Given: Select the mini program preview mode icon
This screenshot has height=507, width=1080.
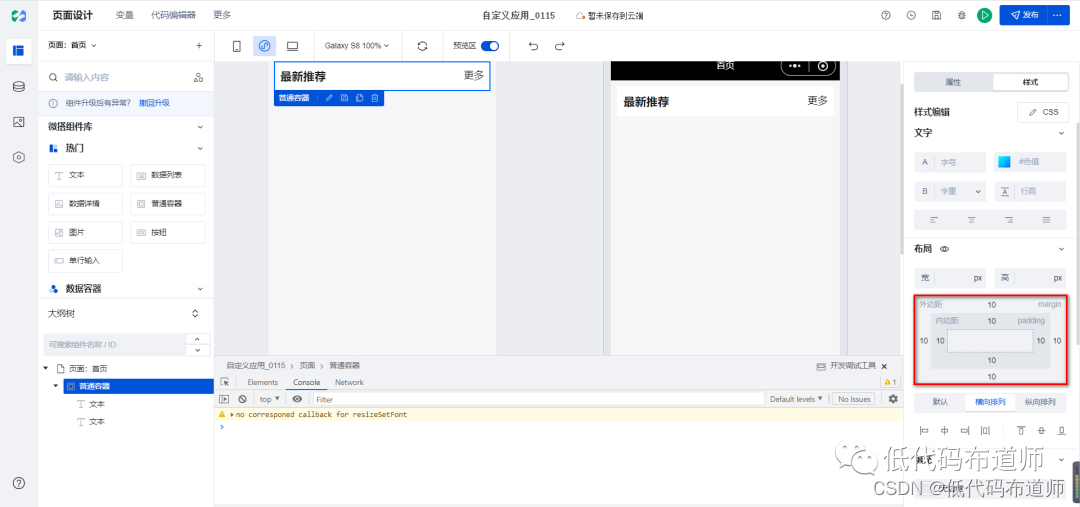Looking at the screenshot, I should click(264, 46).
